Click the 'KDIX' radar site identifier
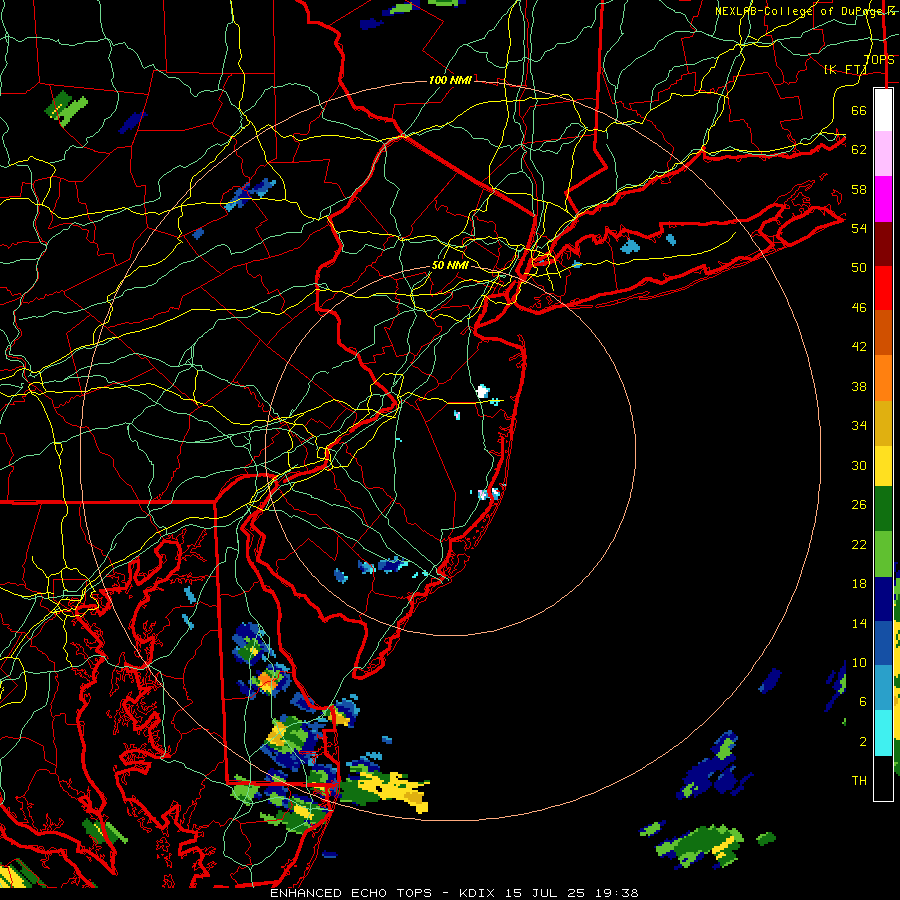This screenshot has width=900, height=900. [x=477, y=893]
